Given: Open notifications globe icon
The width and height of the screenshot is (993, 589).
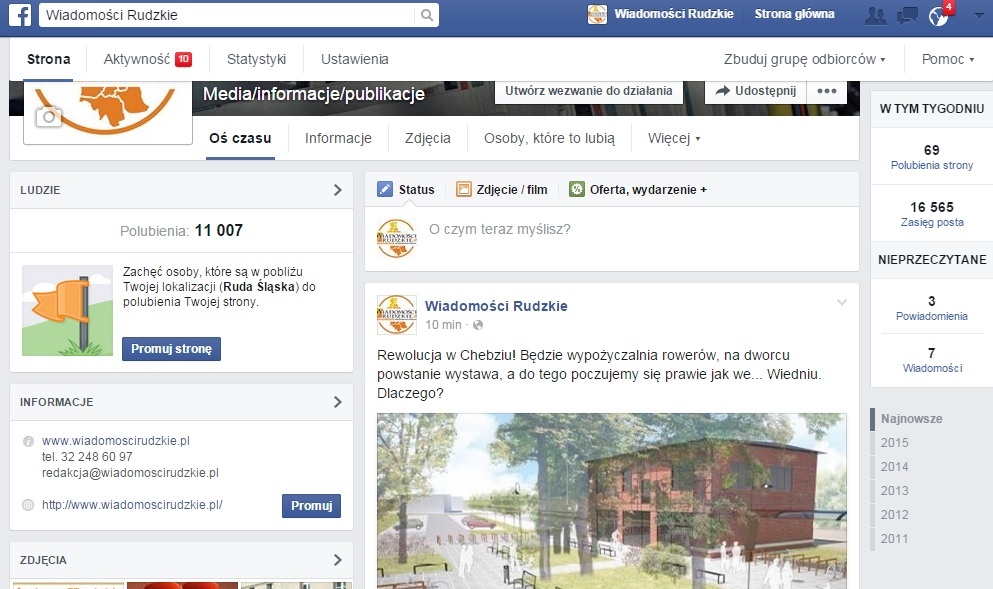Looking at the screenshot, I should [939, 15].
